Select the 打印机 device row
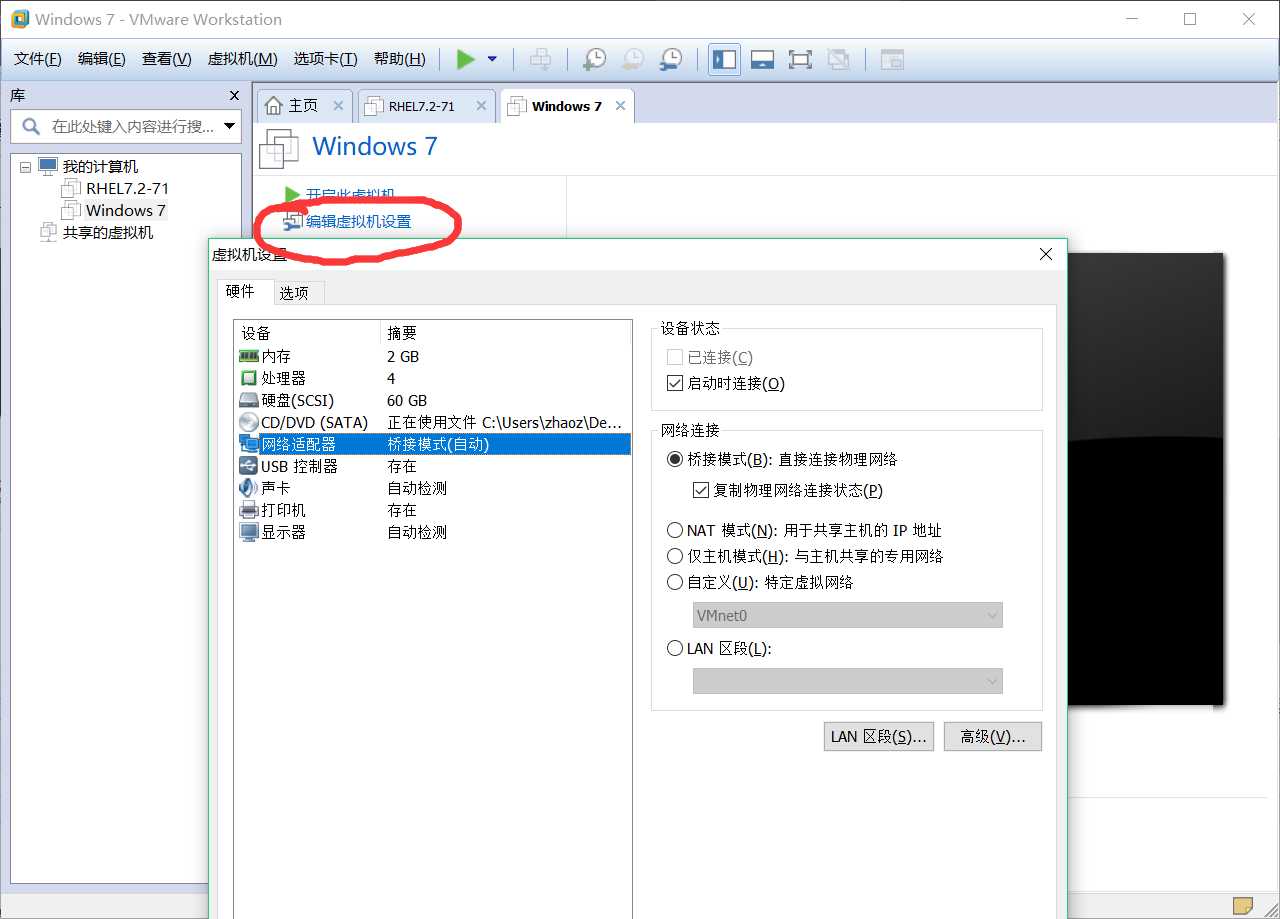 (432, 510)
